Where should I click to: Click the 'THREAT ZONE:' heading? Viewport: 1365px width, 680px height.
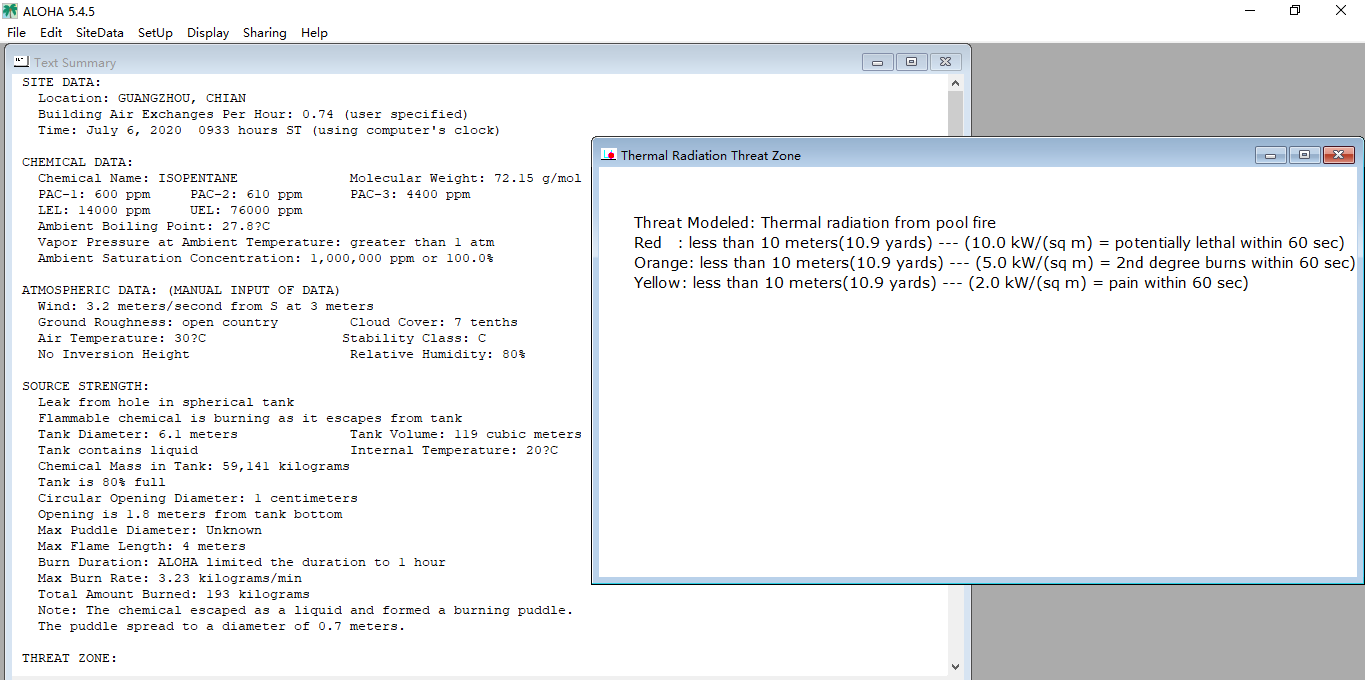pos(70,658)
